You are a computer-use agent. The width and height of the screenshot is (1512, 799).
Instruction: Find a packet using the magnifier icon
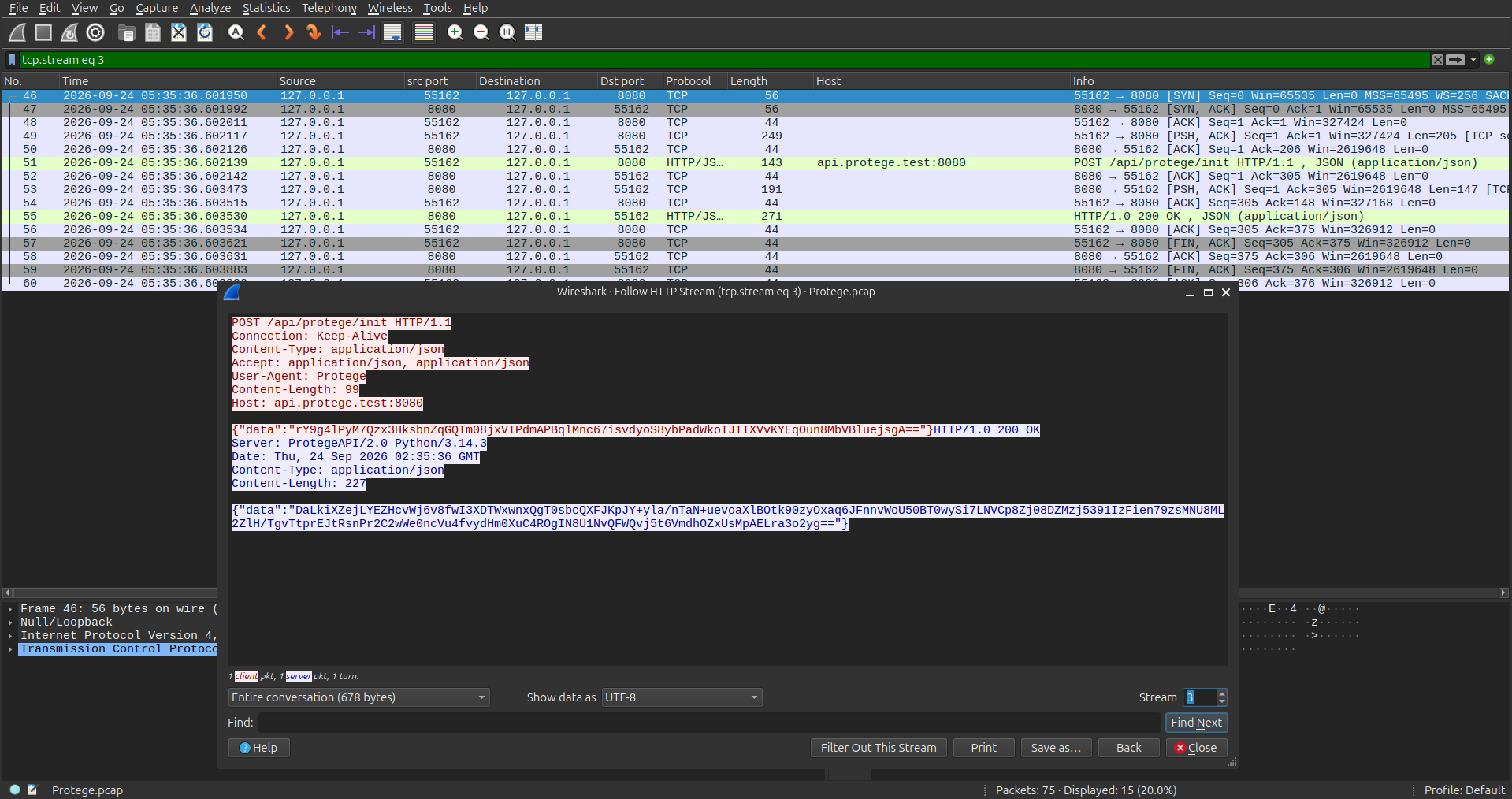pyautogui.click(x=236, y=32)
